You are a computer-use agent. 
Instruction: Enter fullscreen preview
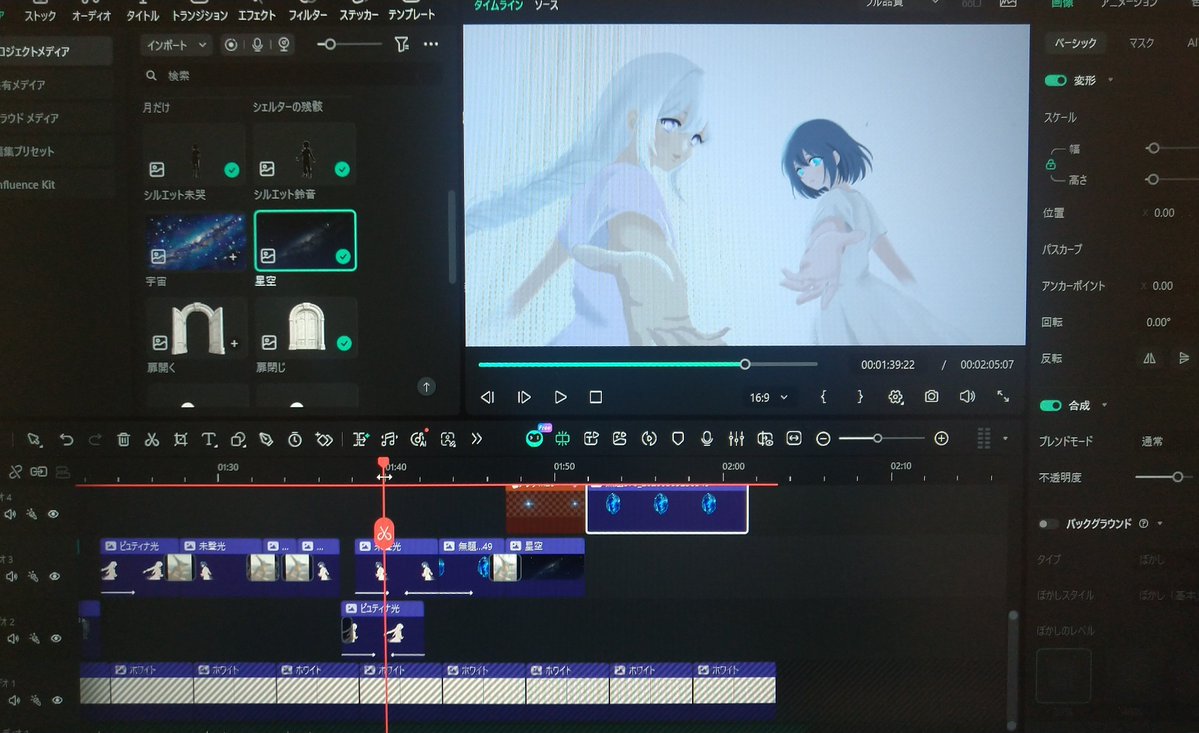click(x=1002, y=396)
